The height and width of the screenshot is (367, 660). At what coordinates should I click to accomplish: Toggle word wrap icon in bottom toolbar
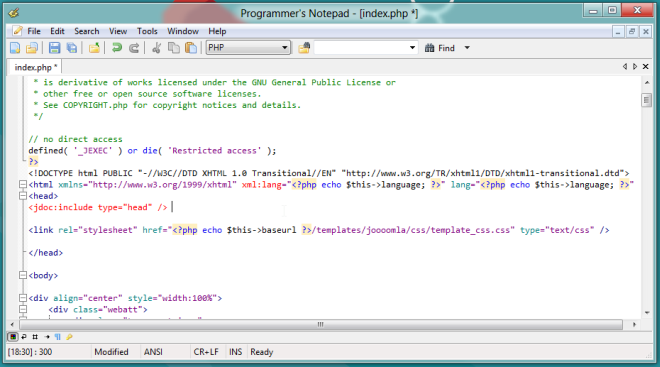click(x=24, y=337)
